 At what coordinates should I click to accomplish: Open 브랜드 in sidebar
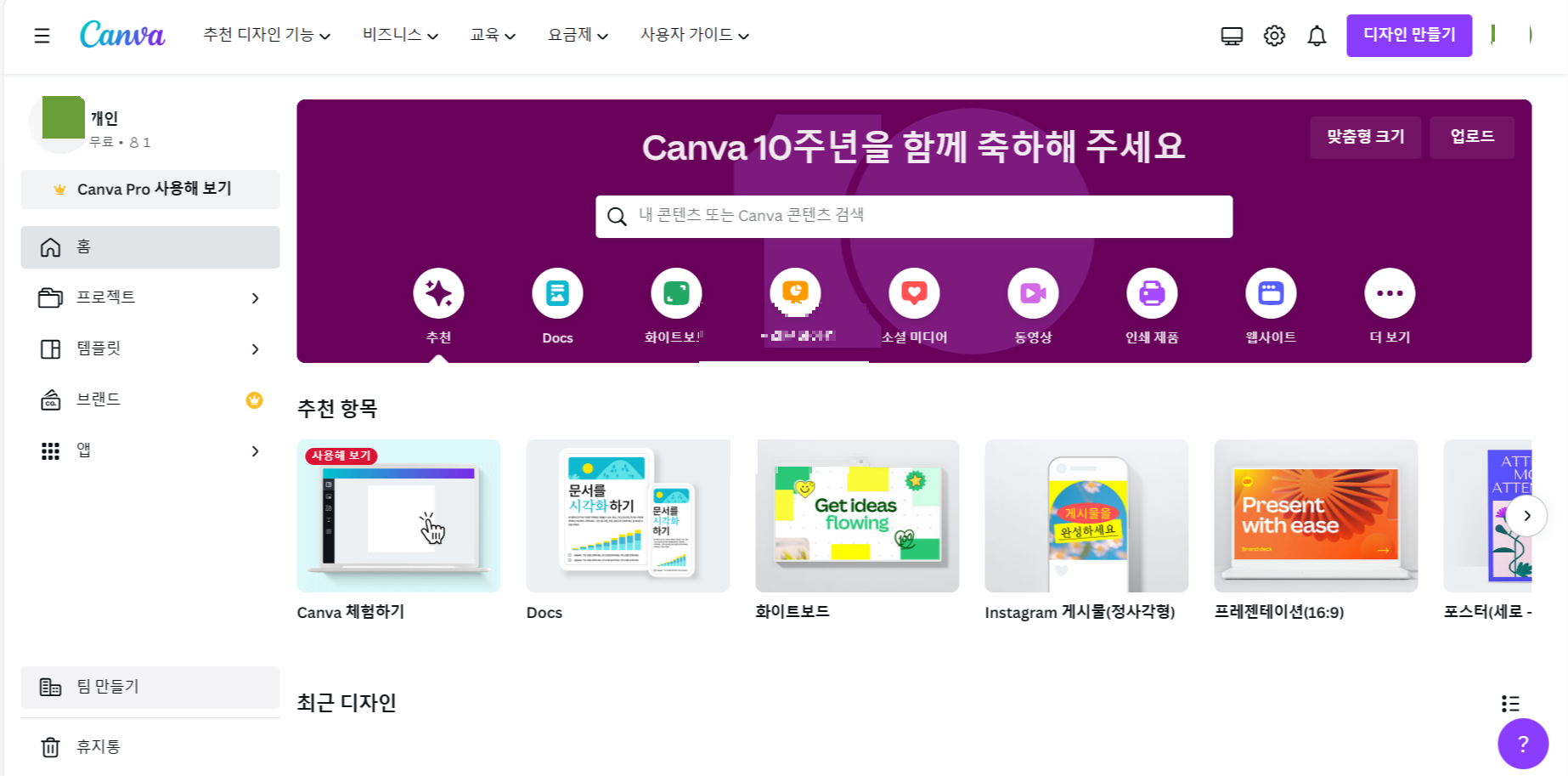[150, 399]
